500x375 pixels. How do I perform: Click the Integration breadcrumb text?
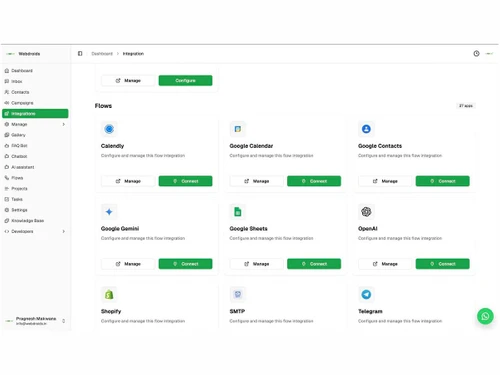tap(133, 54)
